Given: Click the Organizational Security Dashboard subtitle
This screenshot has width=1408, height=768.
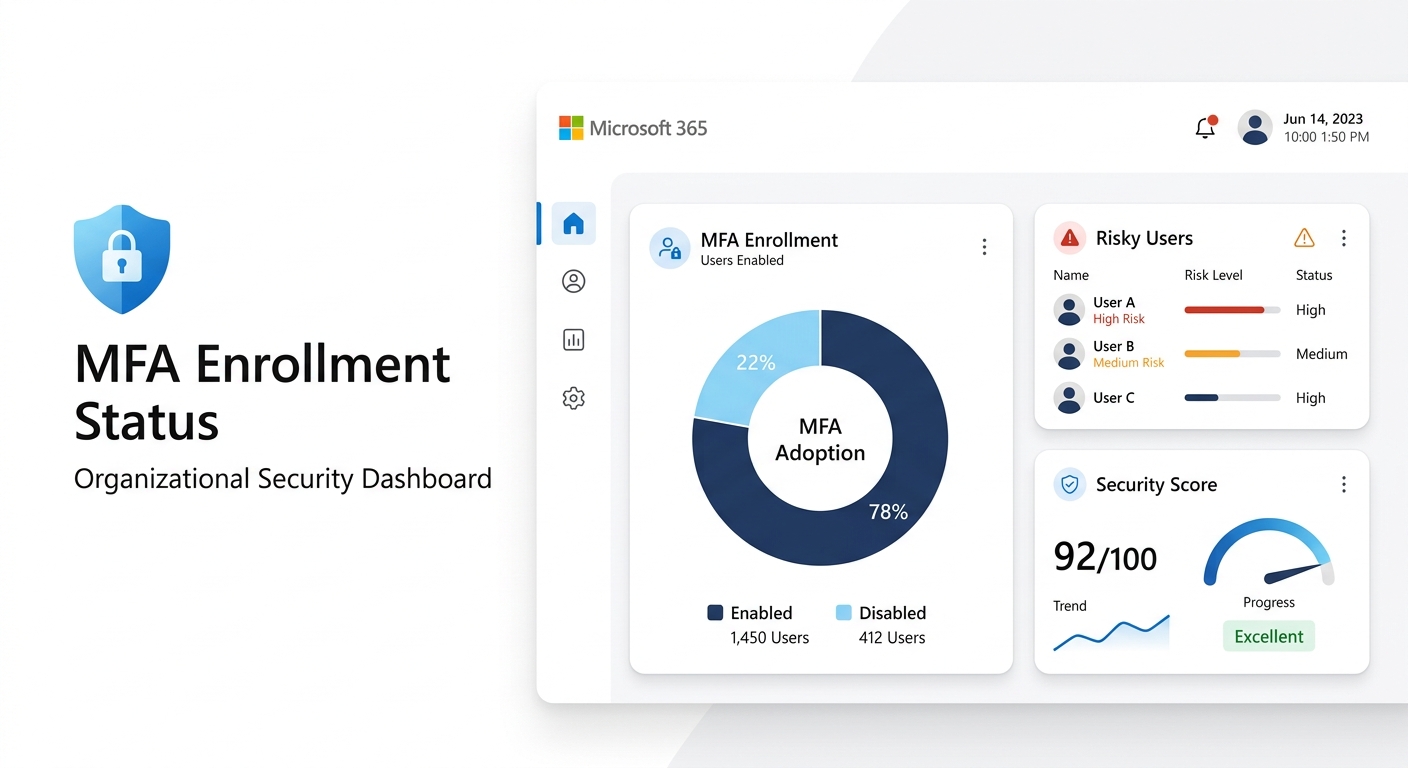Looking at the screenshot, I should 283,479.
